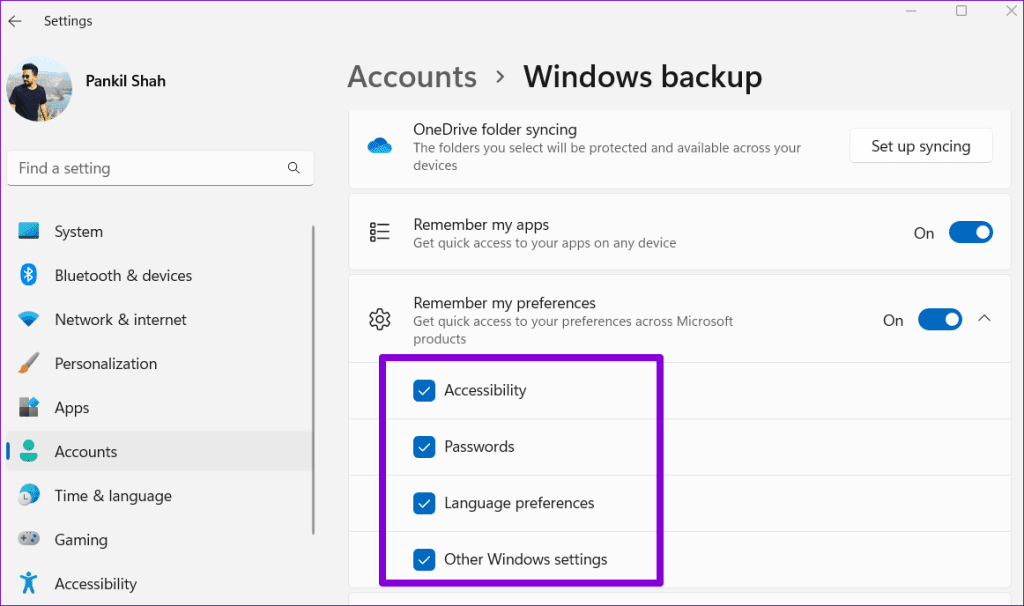1024x606 pixels.
Task: Click the sidebar vertical scrollbar
Action: coord(313,380)
